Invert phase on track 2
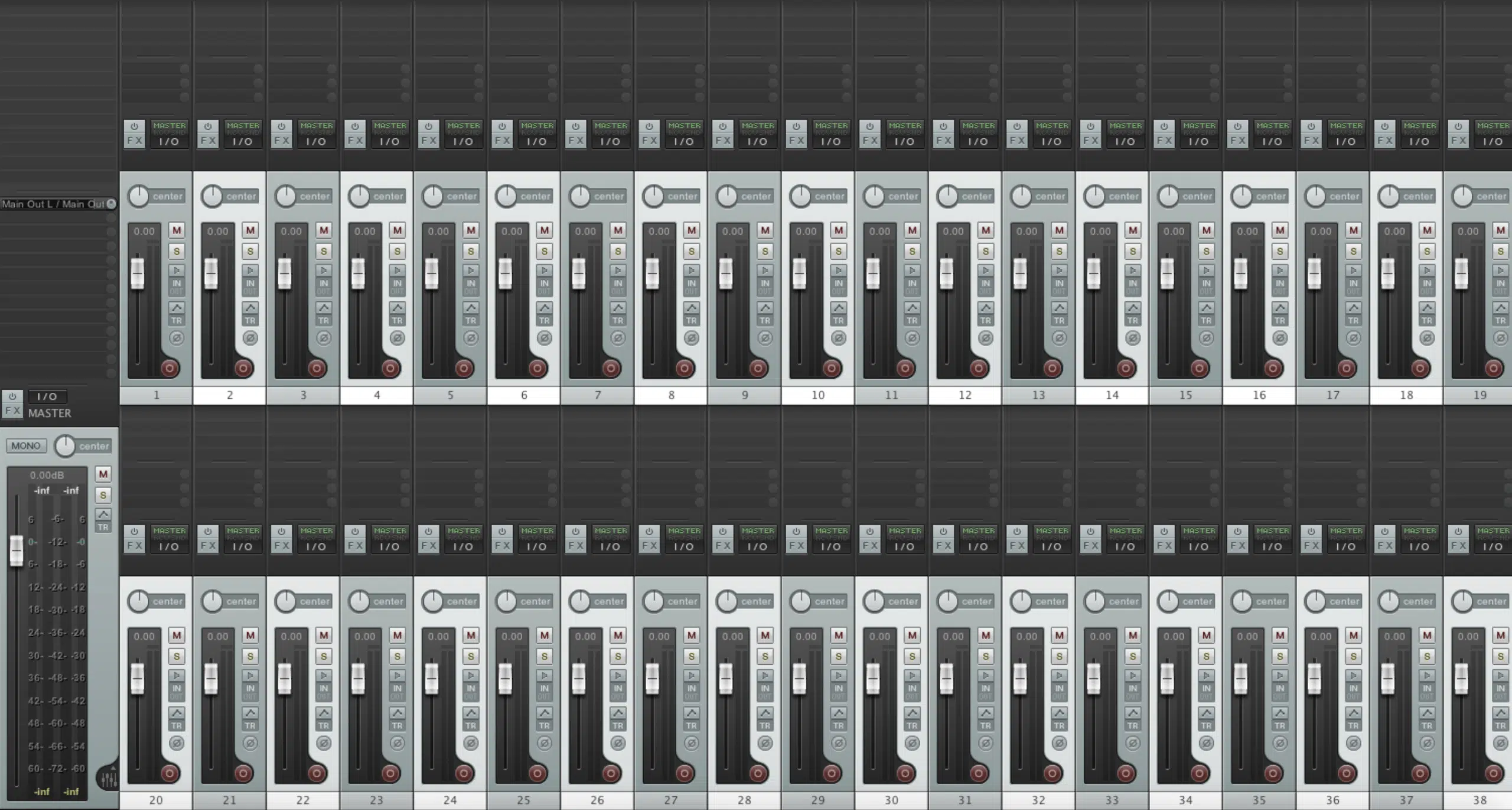The height and width of the screenshot is (810, 1512). [x=250, y=338]
